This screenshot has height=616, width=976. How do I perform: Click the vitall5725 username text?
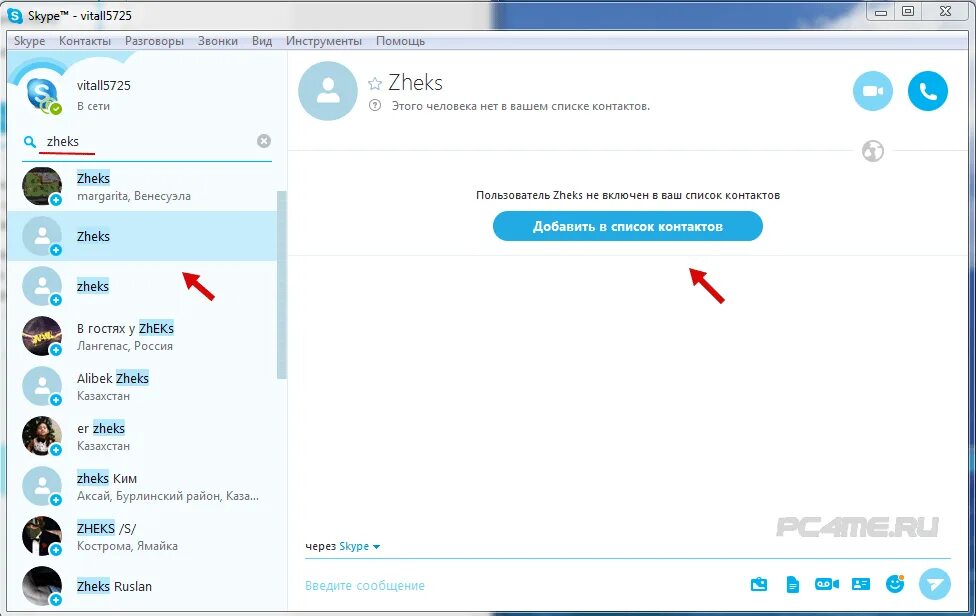[x=104, y=86]
